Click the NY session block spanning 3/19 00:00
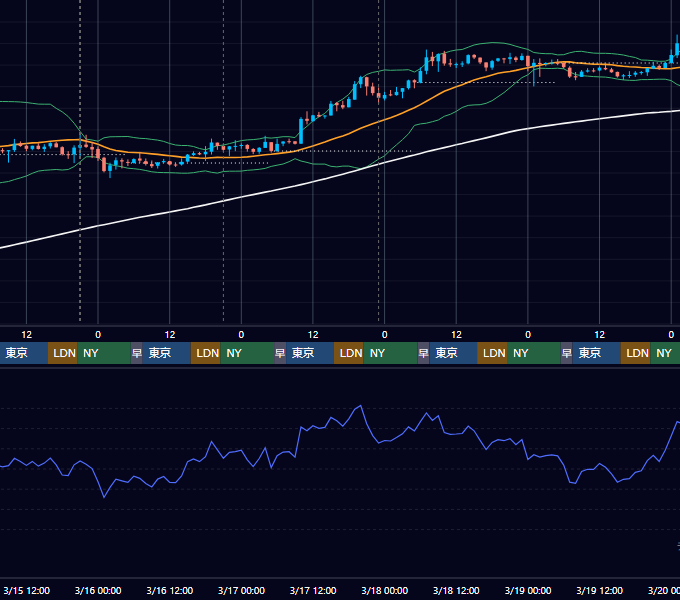Viewport: 680px width, 600px height. pyautogui.click(x=534, y=353)
